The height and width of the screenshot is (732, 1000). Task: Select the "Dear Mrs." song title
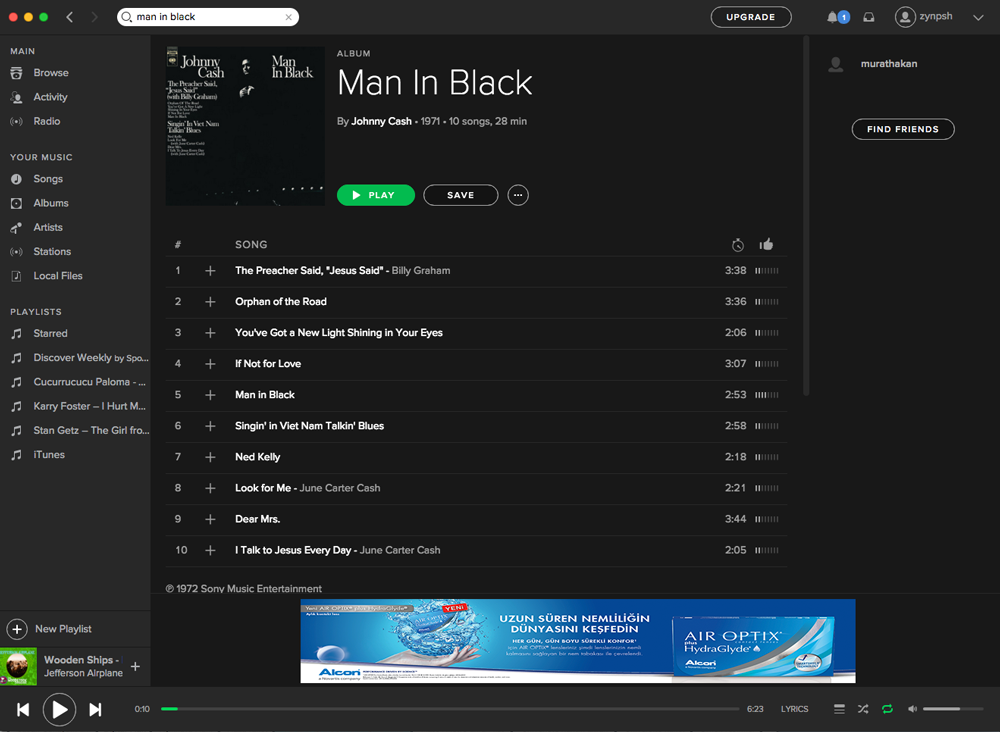pyautogui.click(x=258, y=520)
